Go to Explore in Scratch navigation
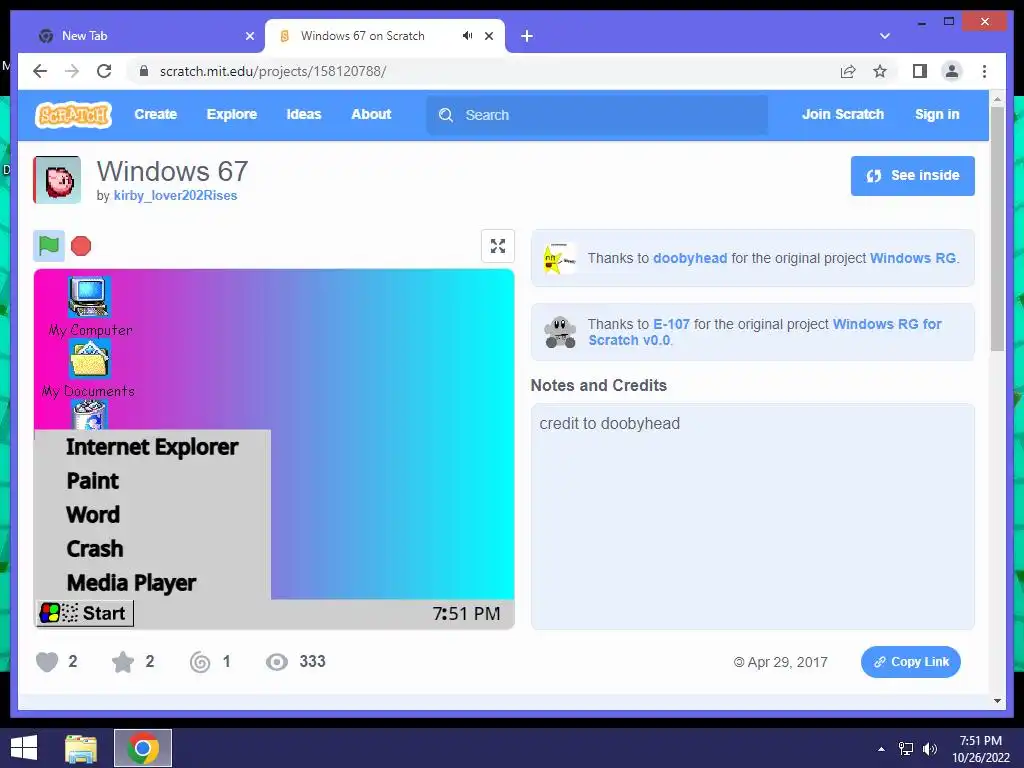Screen dimensions: 1024x768 (x=232, y=114)
